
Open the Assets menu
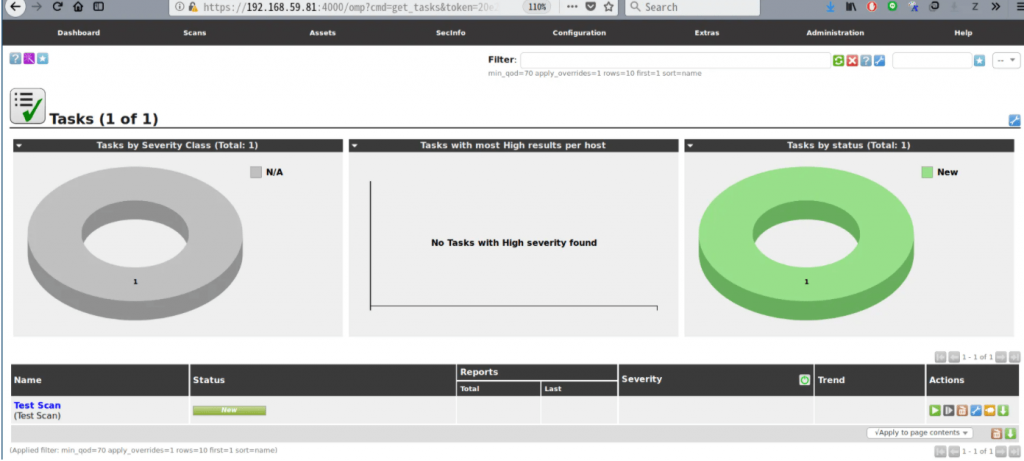tap(323, 33)
